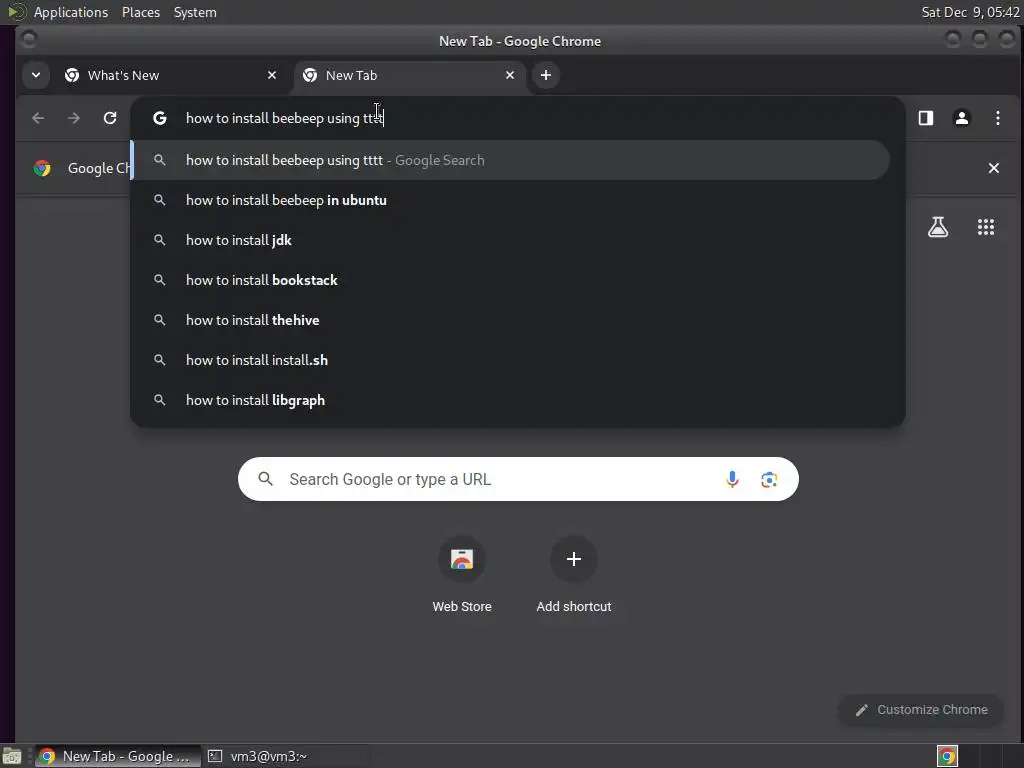The width and height of the screenshot is (1024, 768).
Task: Open the Web Store shortcut
Action: click(x=462, y=575)
